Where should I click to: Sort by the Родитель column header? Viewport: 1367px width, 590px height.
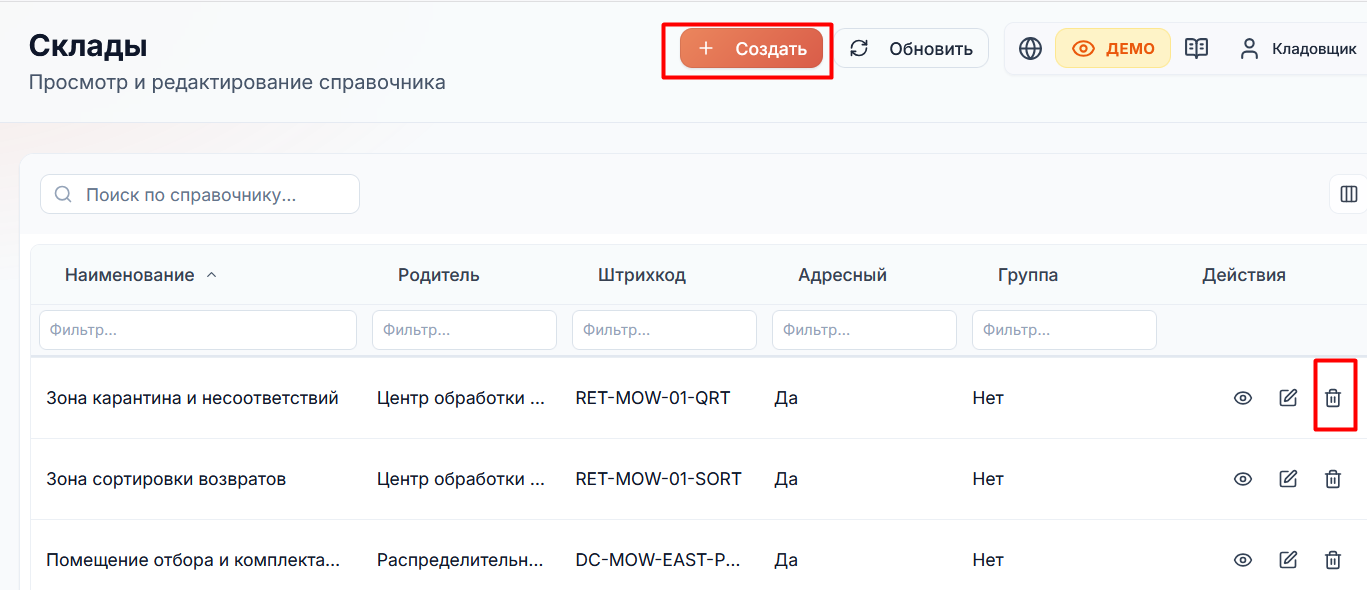(x=439, y=275)
